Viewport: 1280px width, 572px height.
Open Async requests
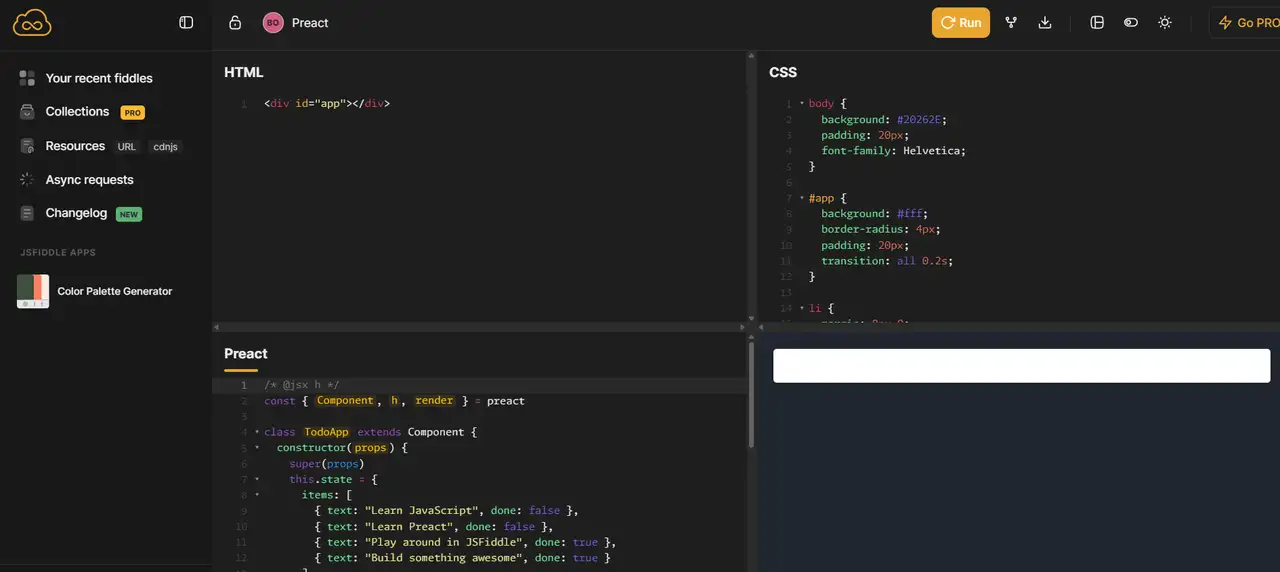tap(89, 180)
